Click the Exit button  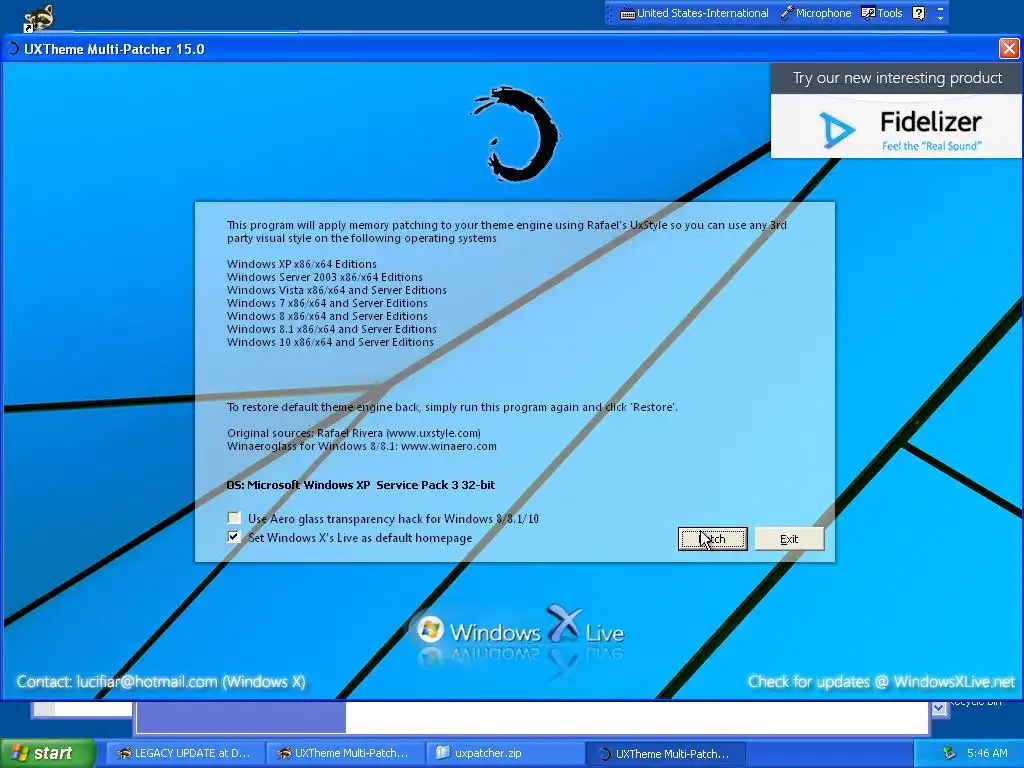789,539
